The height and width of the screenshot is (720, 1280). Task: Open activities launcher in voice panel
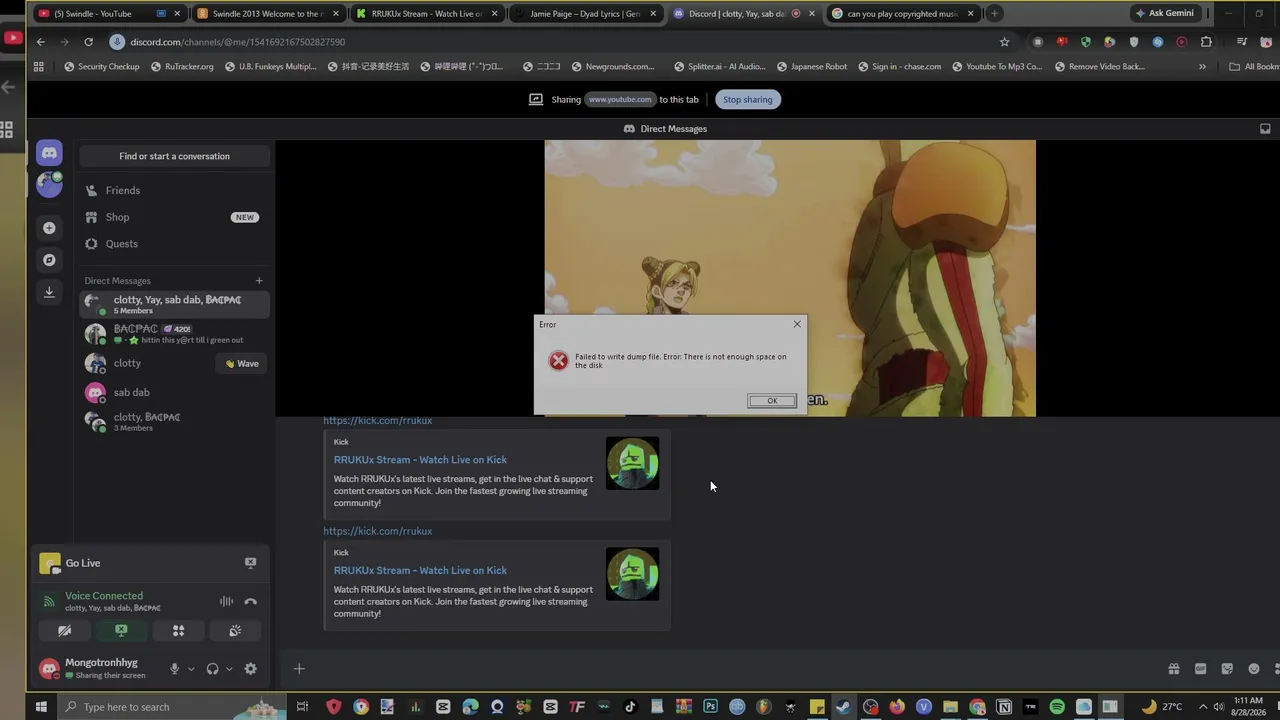pyautogui.click(x=178, y=631)
